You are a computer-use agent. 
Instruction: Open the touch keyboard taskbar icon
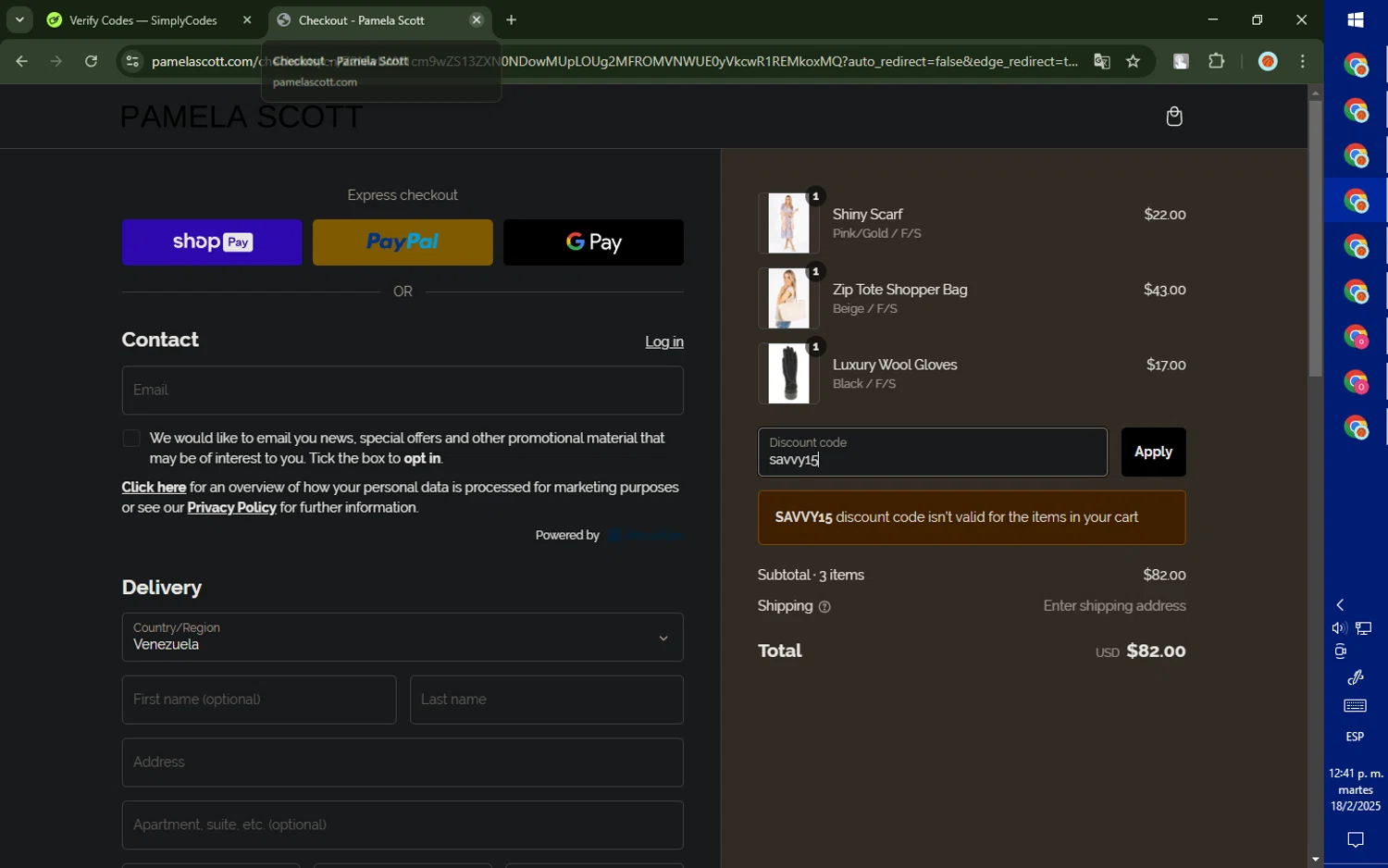(x=1356, y=707)
